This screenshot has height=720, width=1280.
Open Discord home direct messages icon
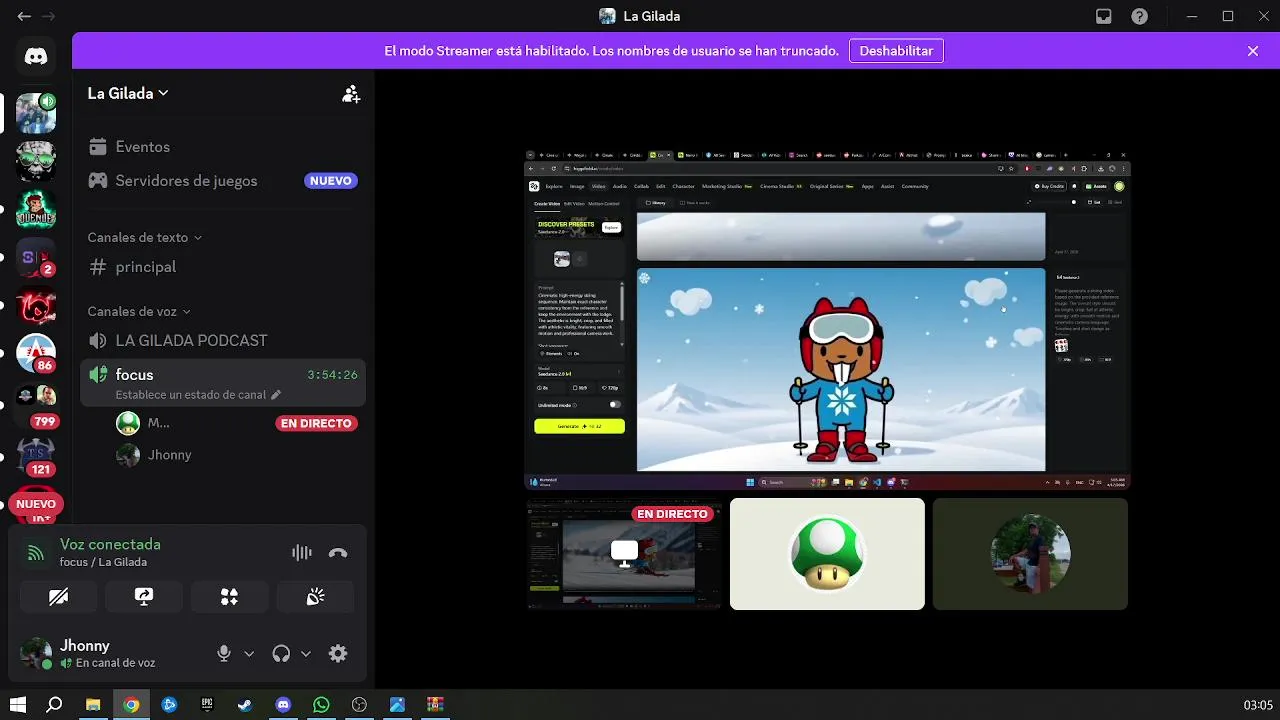(36, 57)
